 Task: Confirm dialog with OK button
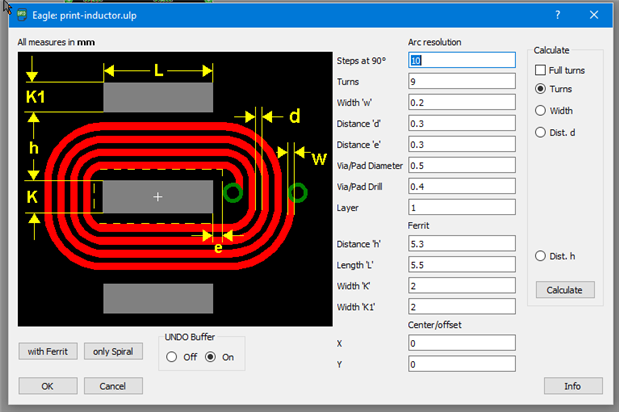tap(47, 386)
